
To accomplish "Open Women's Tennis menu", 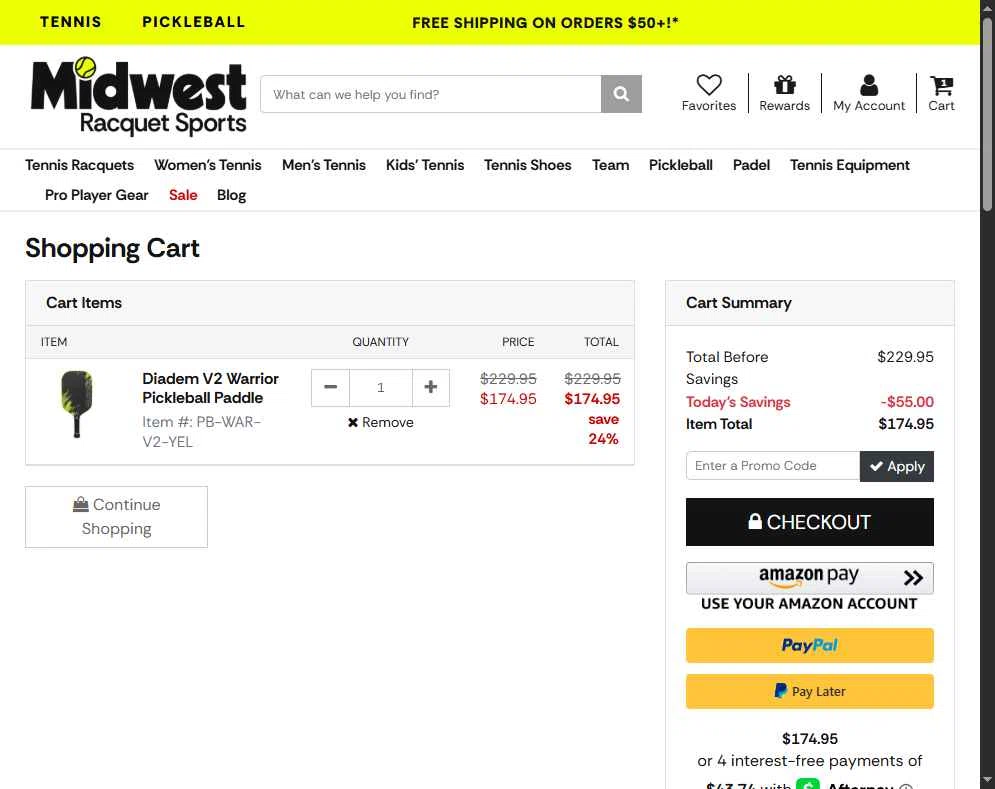I will pyautogui.click(x=208, y=165).
